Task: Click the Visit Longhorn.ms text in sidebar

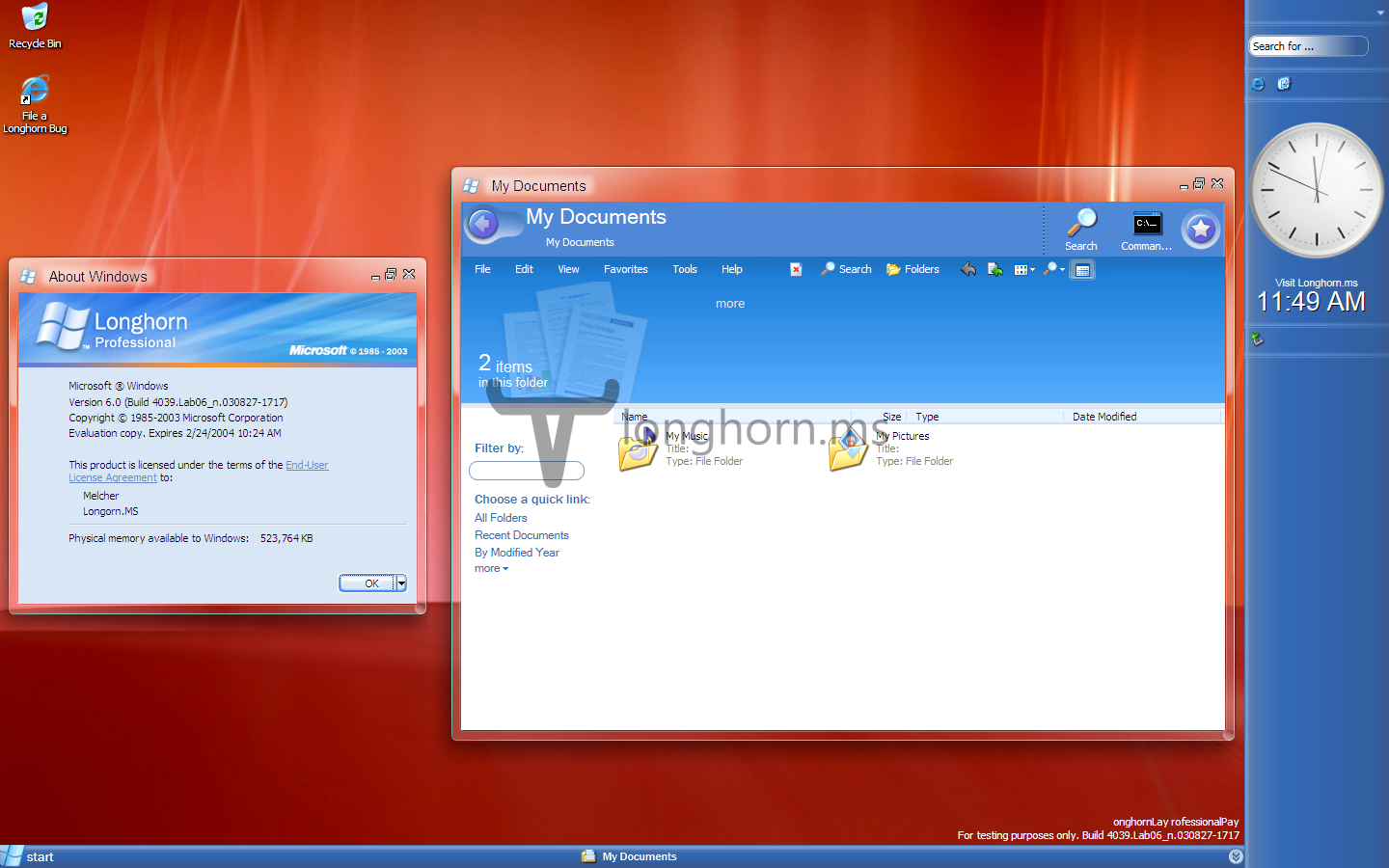Action: coord(1317,283)
